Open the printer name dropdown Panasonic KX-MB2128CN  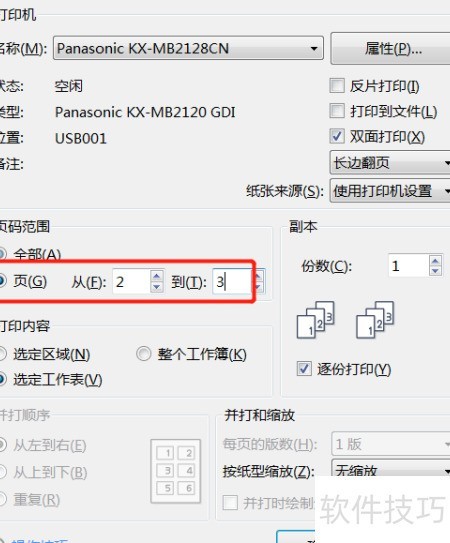pyautogui.click(x=188, y=48)
